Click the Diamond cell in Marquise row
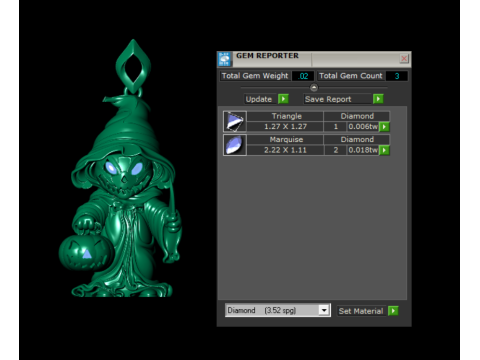Image resolution: width=480 pixels, height=360 pixels. point(357,139)
